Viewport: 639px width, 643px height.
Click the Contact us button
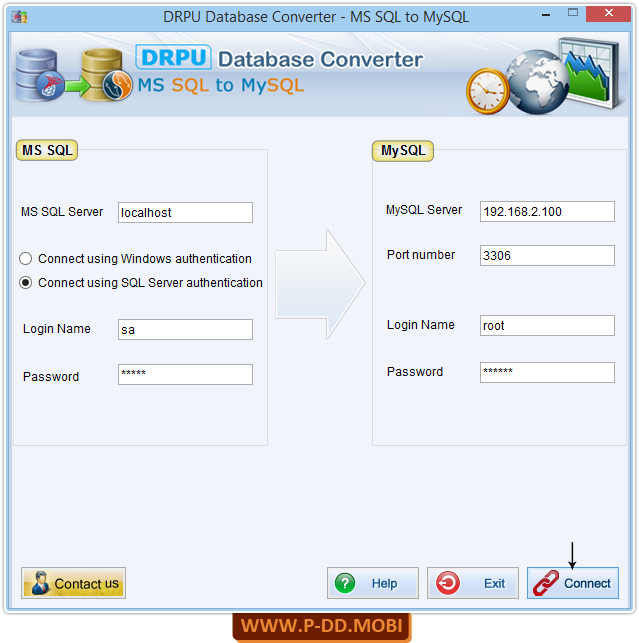point(73,583)
